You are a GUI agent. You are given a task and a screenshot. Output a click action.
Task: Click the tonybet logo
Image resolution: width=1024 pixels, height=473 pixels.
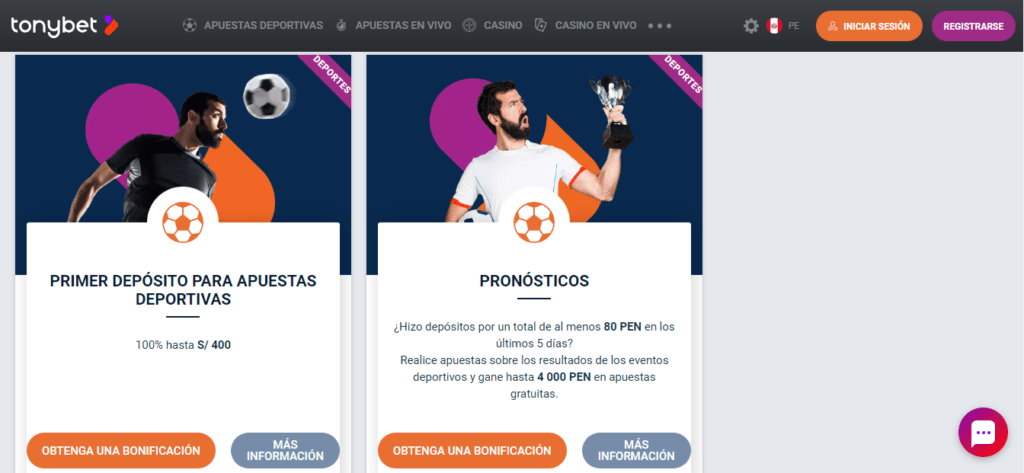pyautogui.click(x=64, y=25)
